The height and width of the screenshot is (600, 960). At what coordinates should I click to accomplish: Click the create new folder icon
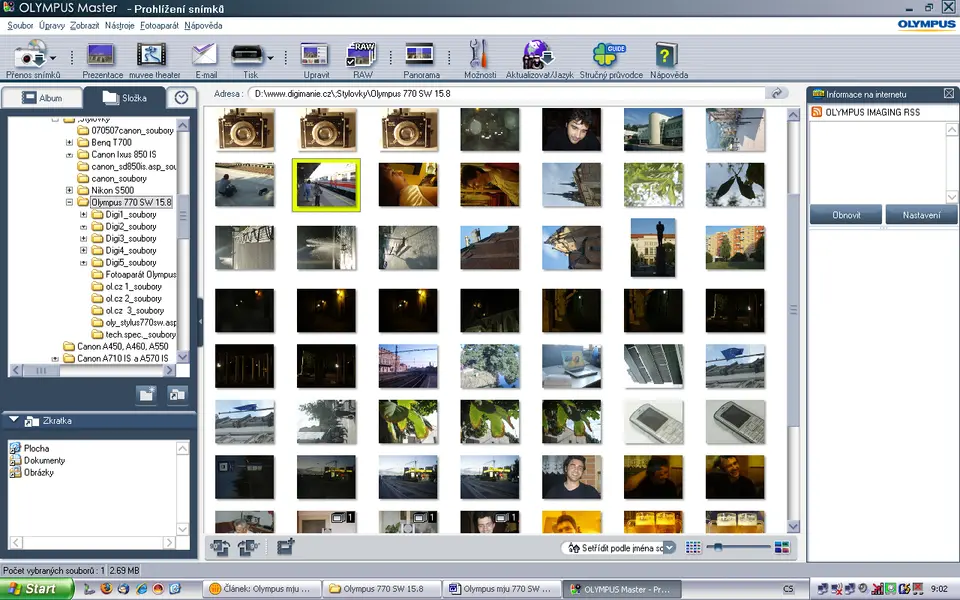[146, 395]
